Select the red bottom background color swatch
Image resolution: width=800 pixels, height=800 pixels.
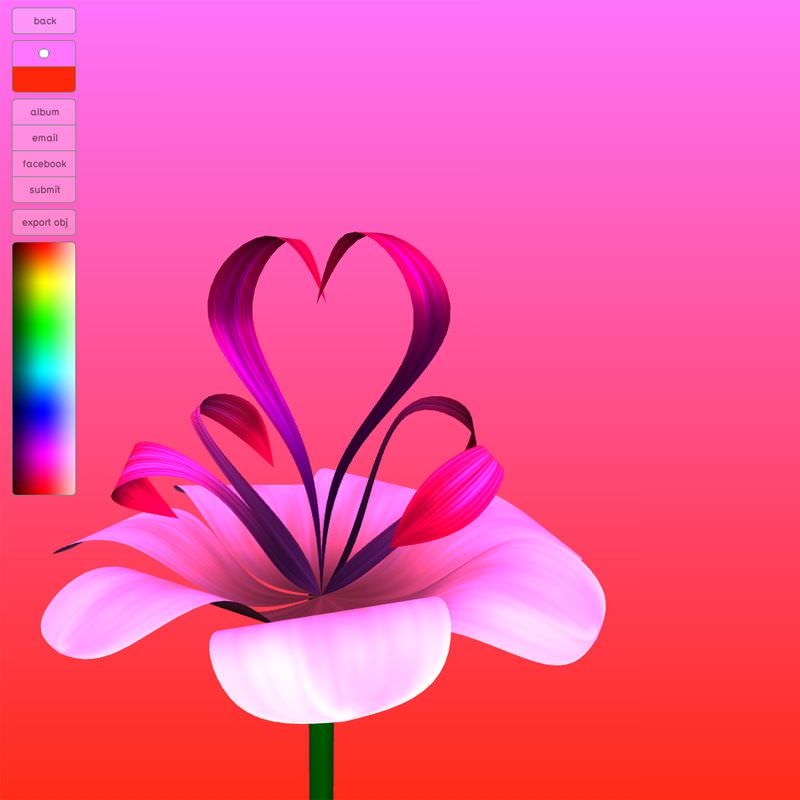(44, 79)
